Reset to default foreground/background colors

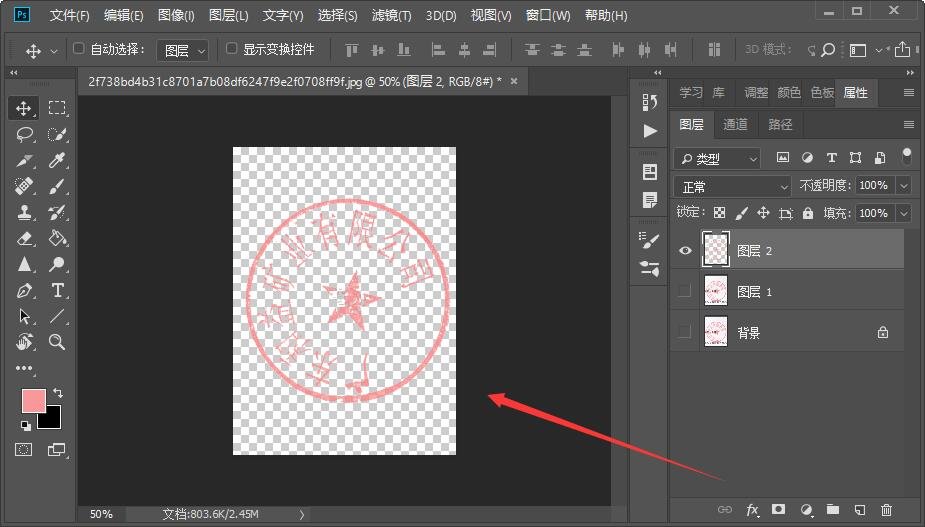(25, 425)
